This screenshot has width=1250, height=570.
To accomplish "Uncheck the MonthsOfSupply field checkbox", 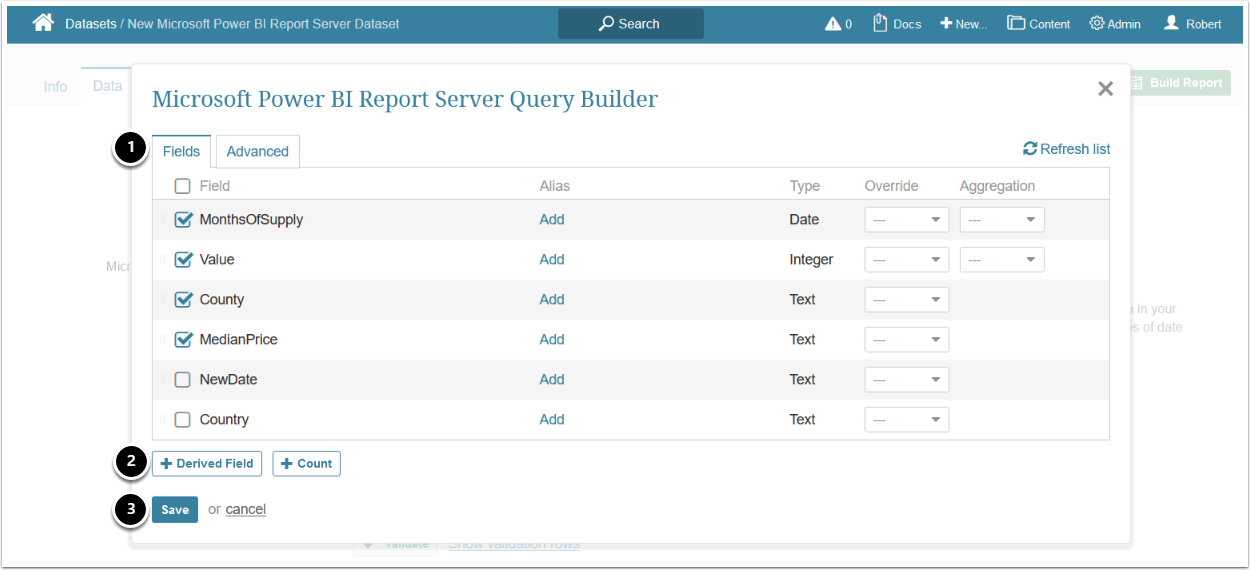I will (x=183, y=220).
